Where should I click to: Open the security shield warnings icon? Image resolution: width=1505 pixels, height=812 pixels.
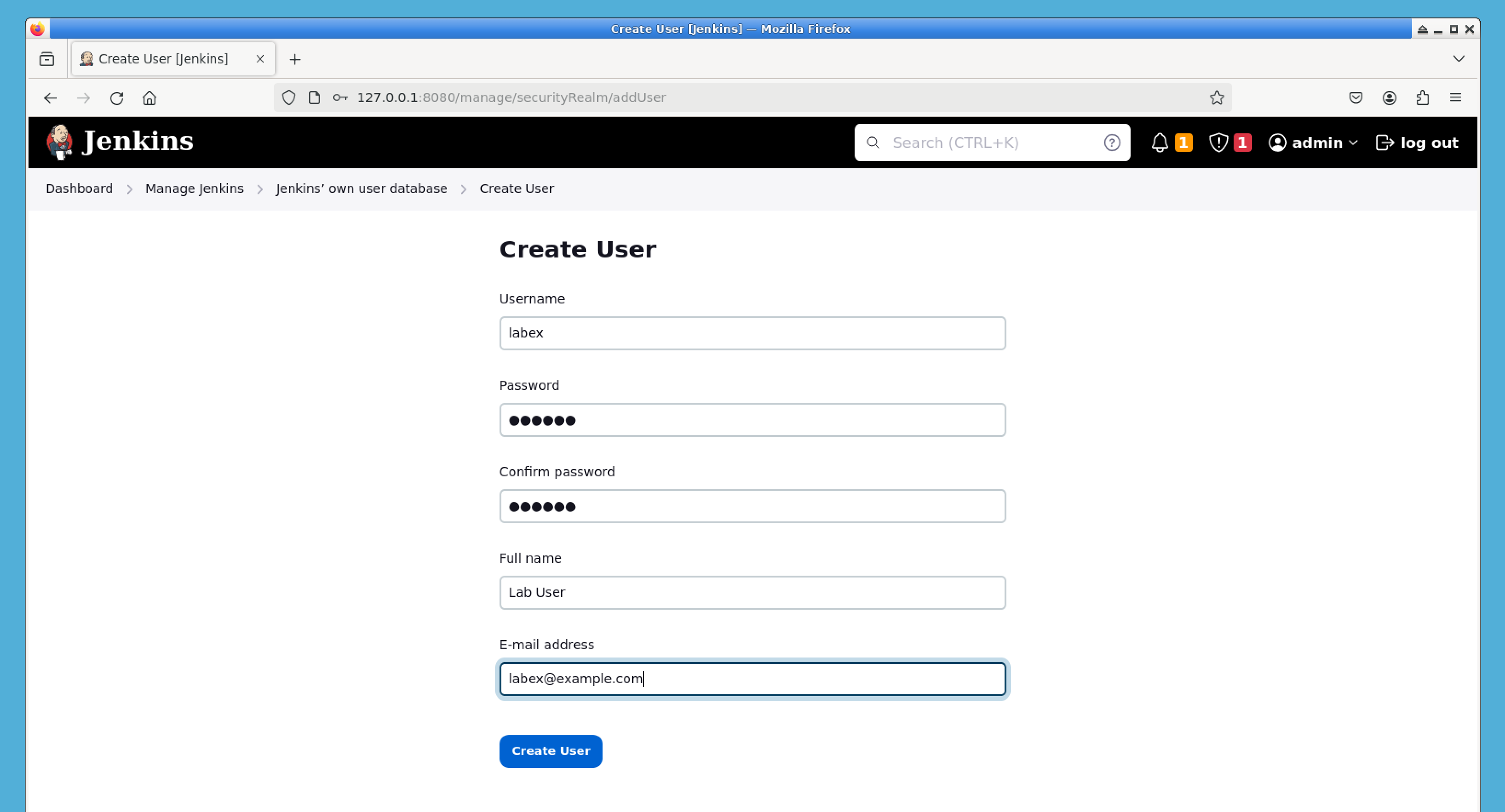pos(1219,143)
